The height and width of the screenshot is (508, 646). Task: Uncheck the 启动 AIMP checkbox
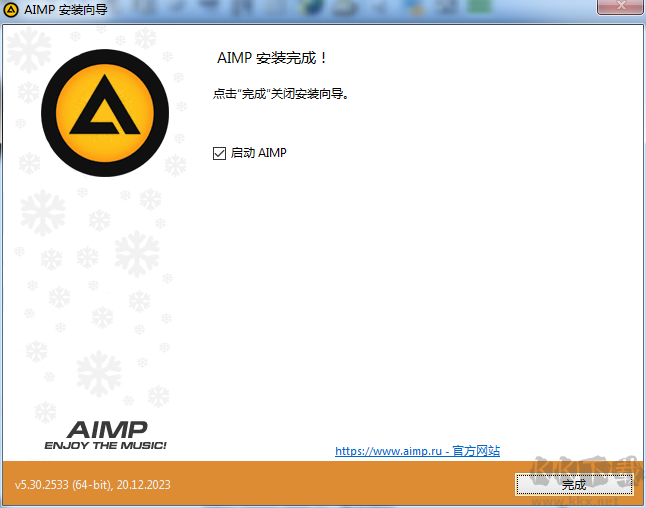[x=220, y=153]
